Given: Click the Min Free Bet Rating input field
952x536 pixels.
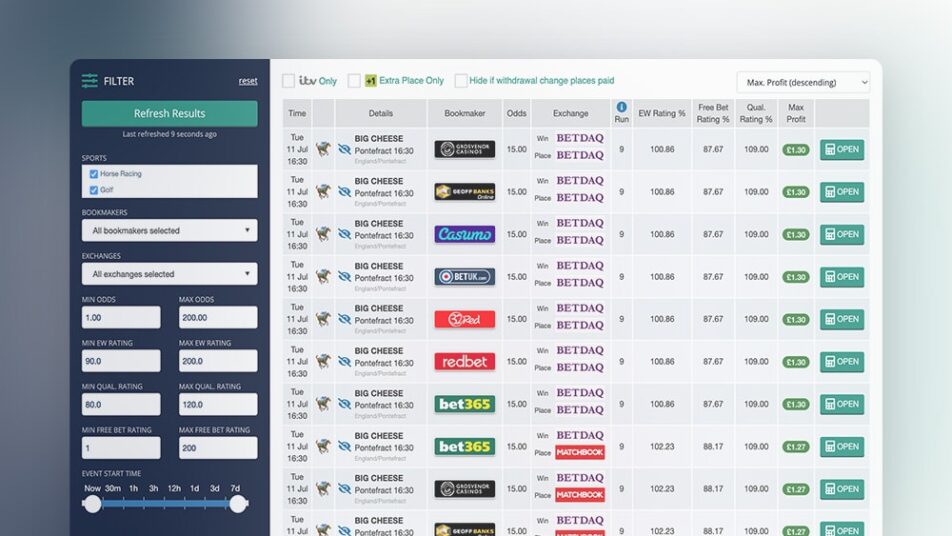Looking at the screenshot, I should [x=121, y=449].
